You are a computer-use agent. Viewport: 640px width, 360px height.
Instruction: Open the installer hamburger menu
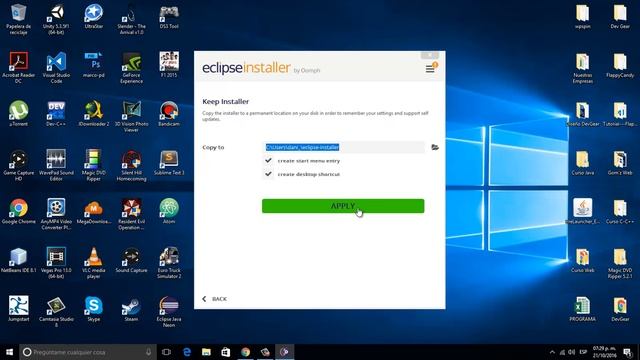[430, 69]
